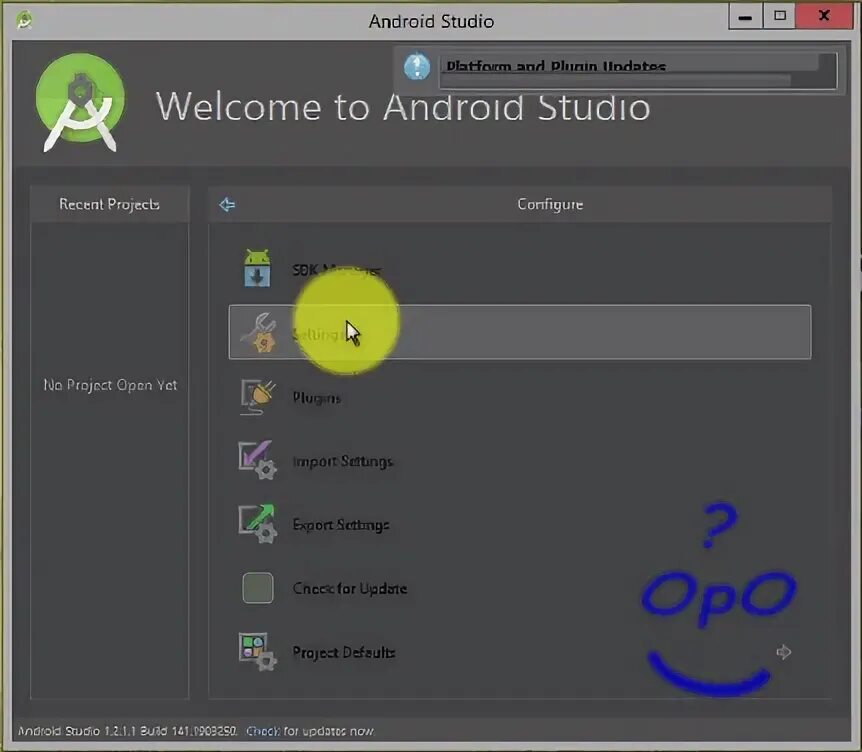Click the Android Studio title bar icon
862x752 pixels.
tap(24, 21)
